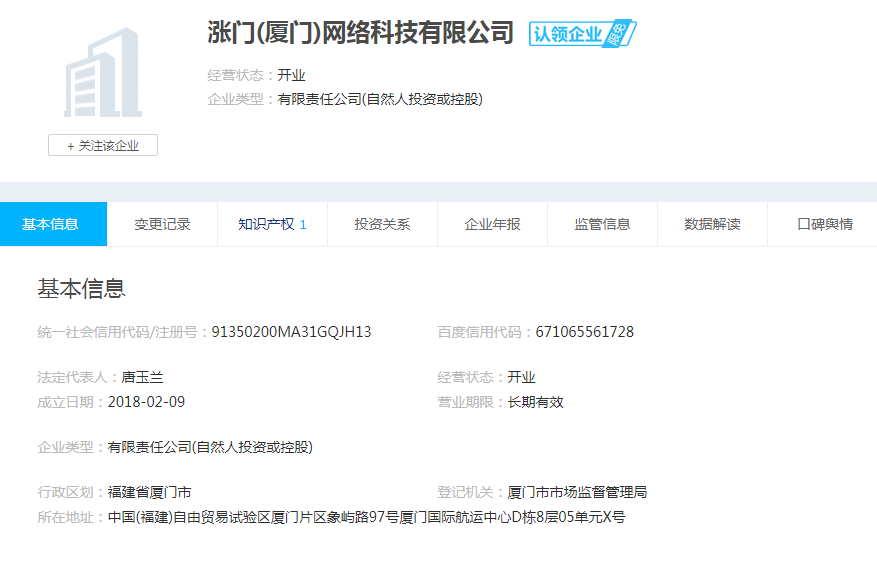Click the 厦门市市场监督管理局 registration authority text
This screenshot has width=877, height=573.
(577, 492)
